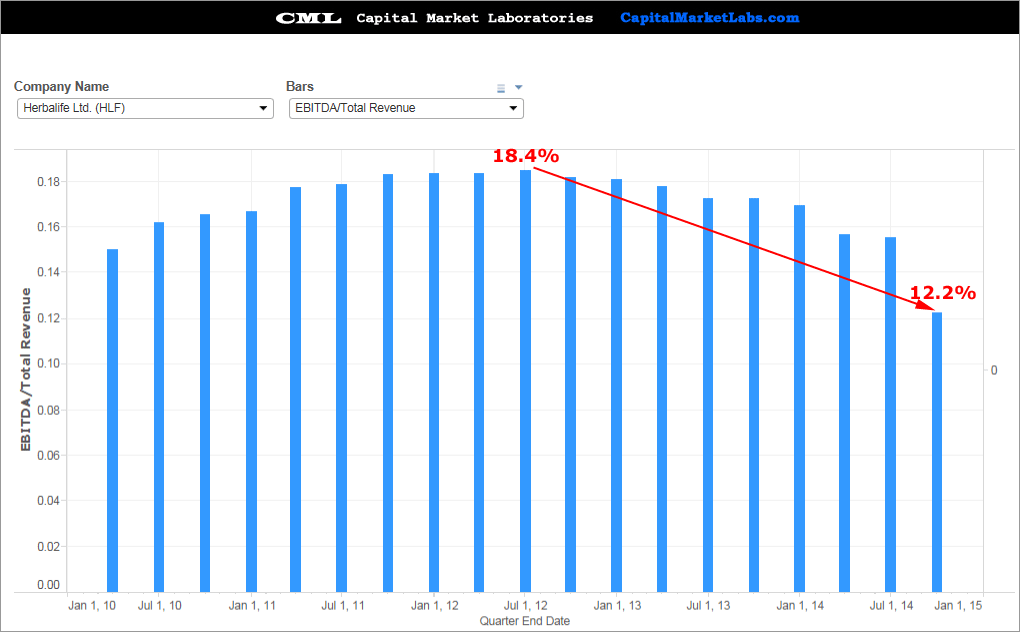
Task: Click the small blue triangle filter menu arrow
Action: pyautogui.click(x=518, y=87)
